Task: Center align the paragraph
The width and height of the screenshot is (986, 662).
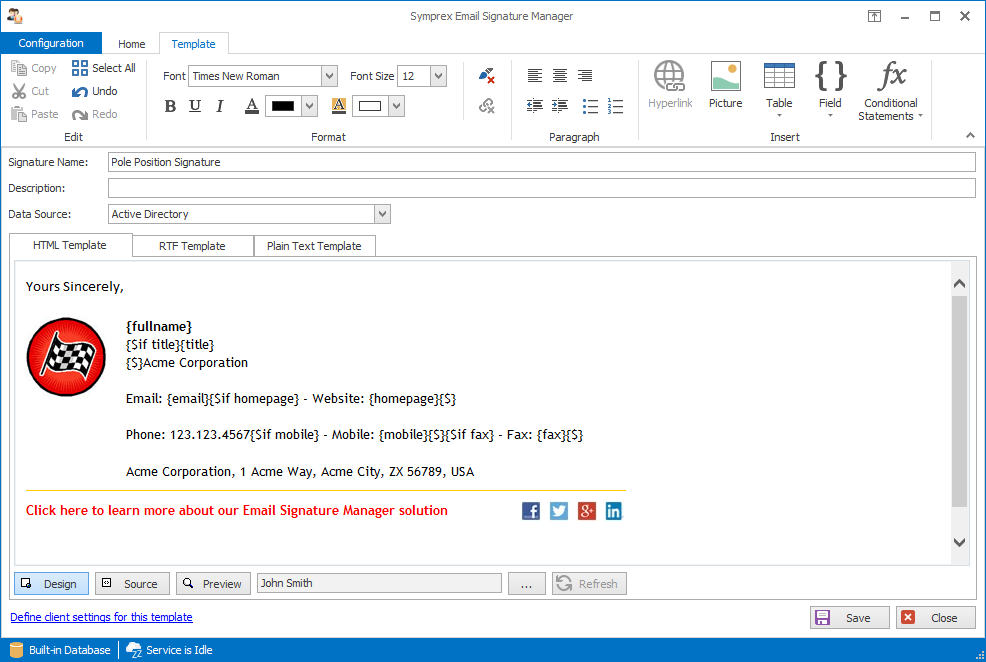Action: coord(560,76)
